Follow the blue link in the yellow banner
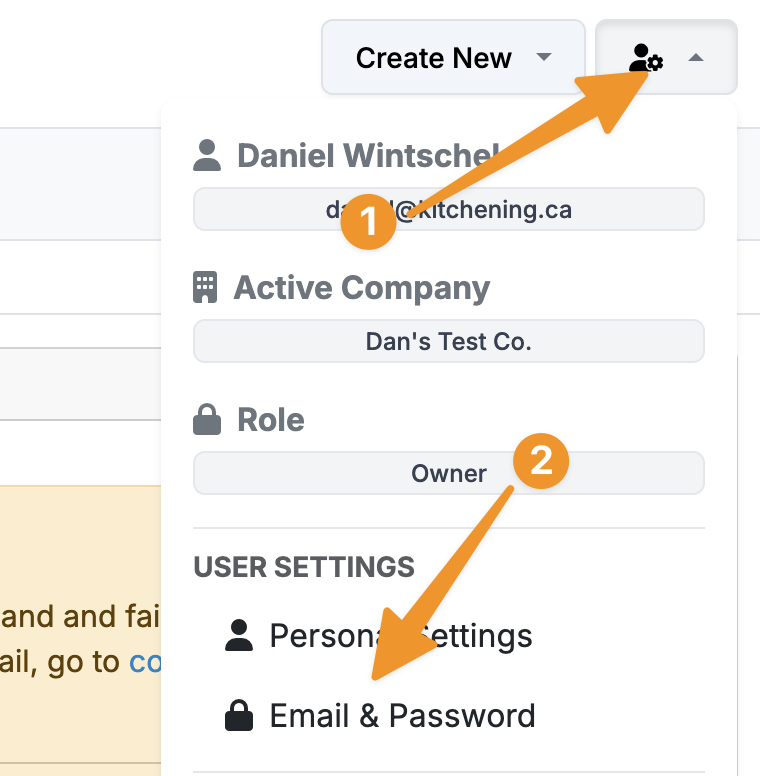The height and width of the screenshot is (776, 760). coord(146,662)
